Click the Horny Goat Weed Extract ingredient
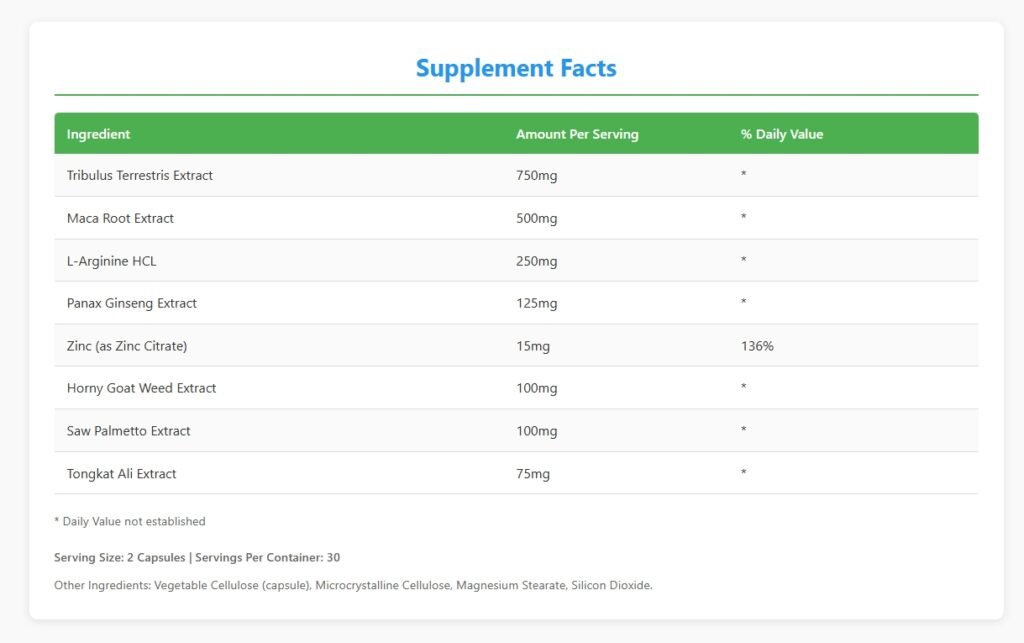Image resolution: width=1024 pixels, height=643 pixels. click(141, 388)
